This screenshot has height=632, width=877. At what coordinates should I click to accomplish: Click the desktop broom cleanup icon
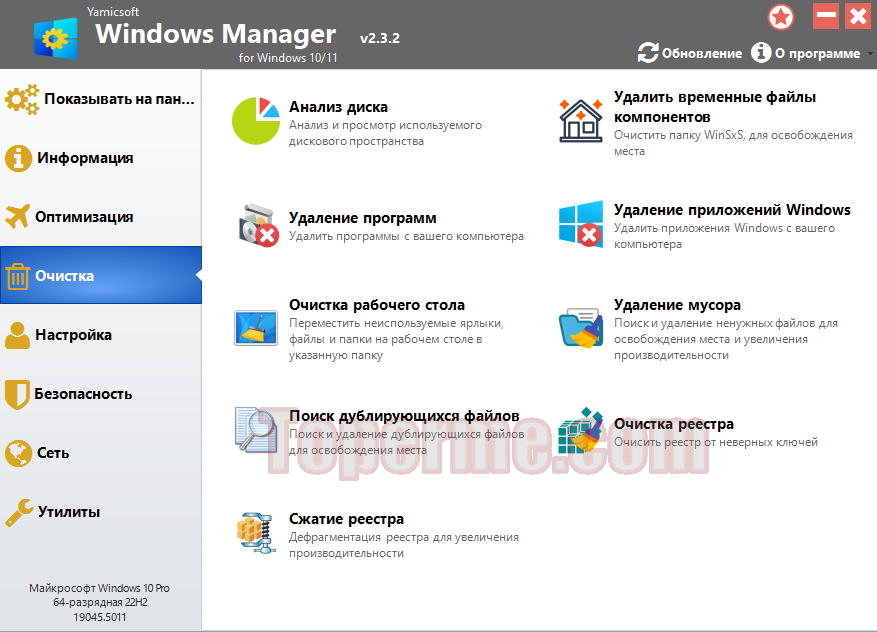click(256, 328)
